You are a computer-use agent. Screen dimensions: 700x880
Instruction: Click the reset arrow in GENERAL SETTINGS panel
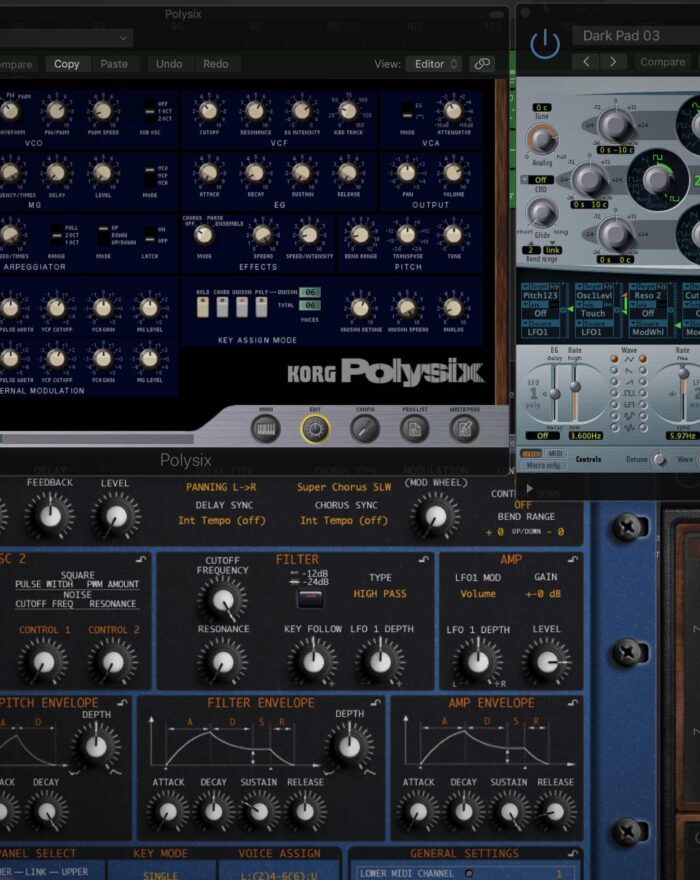click(x=573, y=853)
